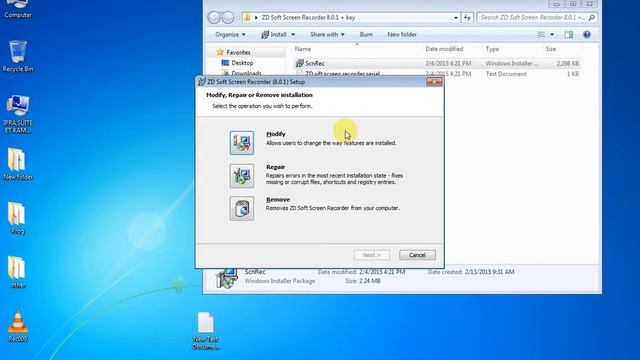Image resolution: width=640 pixels, height=360 pixels.
Task: Click the address bar path text
Action: [x=308, y=18]
